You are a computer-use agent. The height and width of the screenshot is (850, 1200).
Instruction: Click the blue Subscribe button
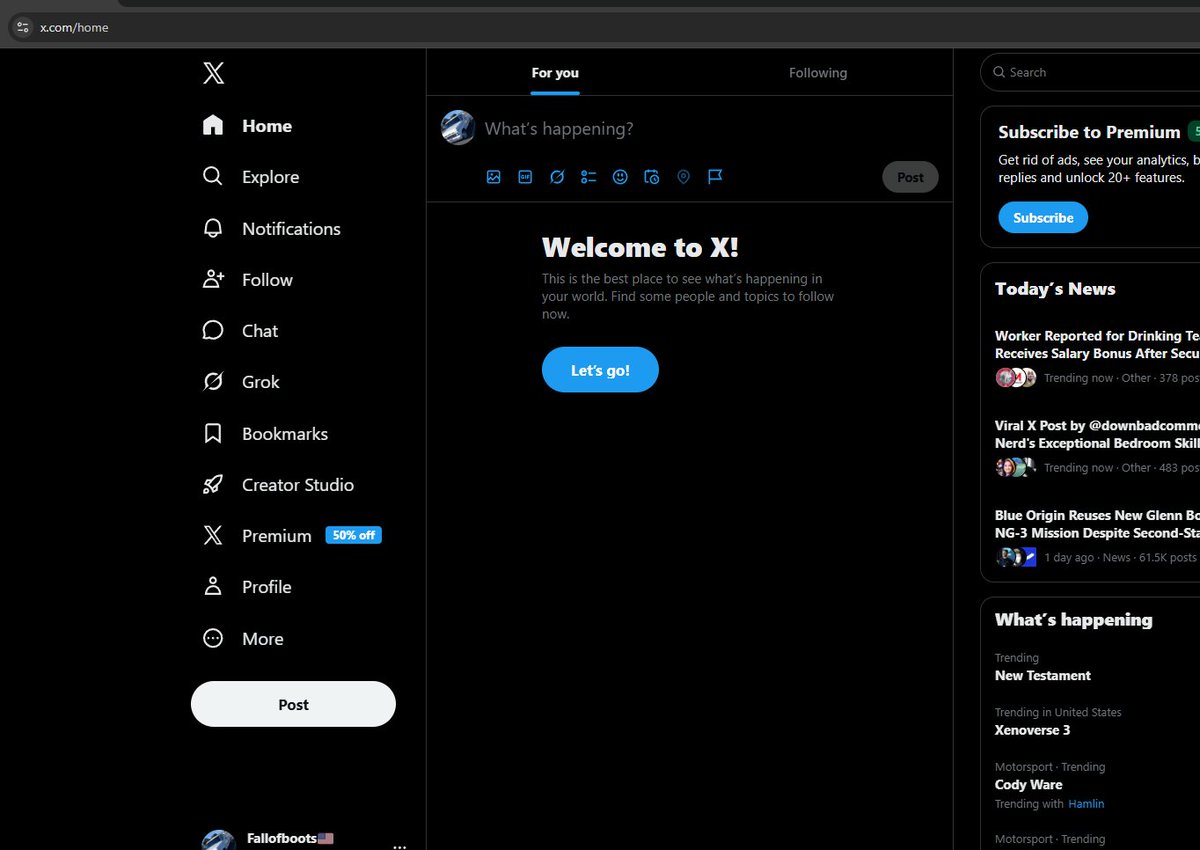(x=1043, y=217)
